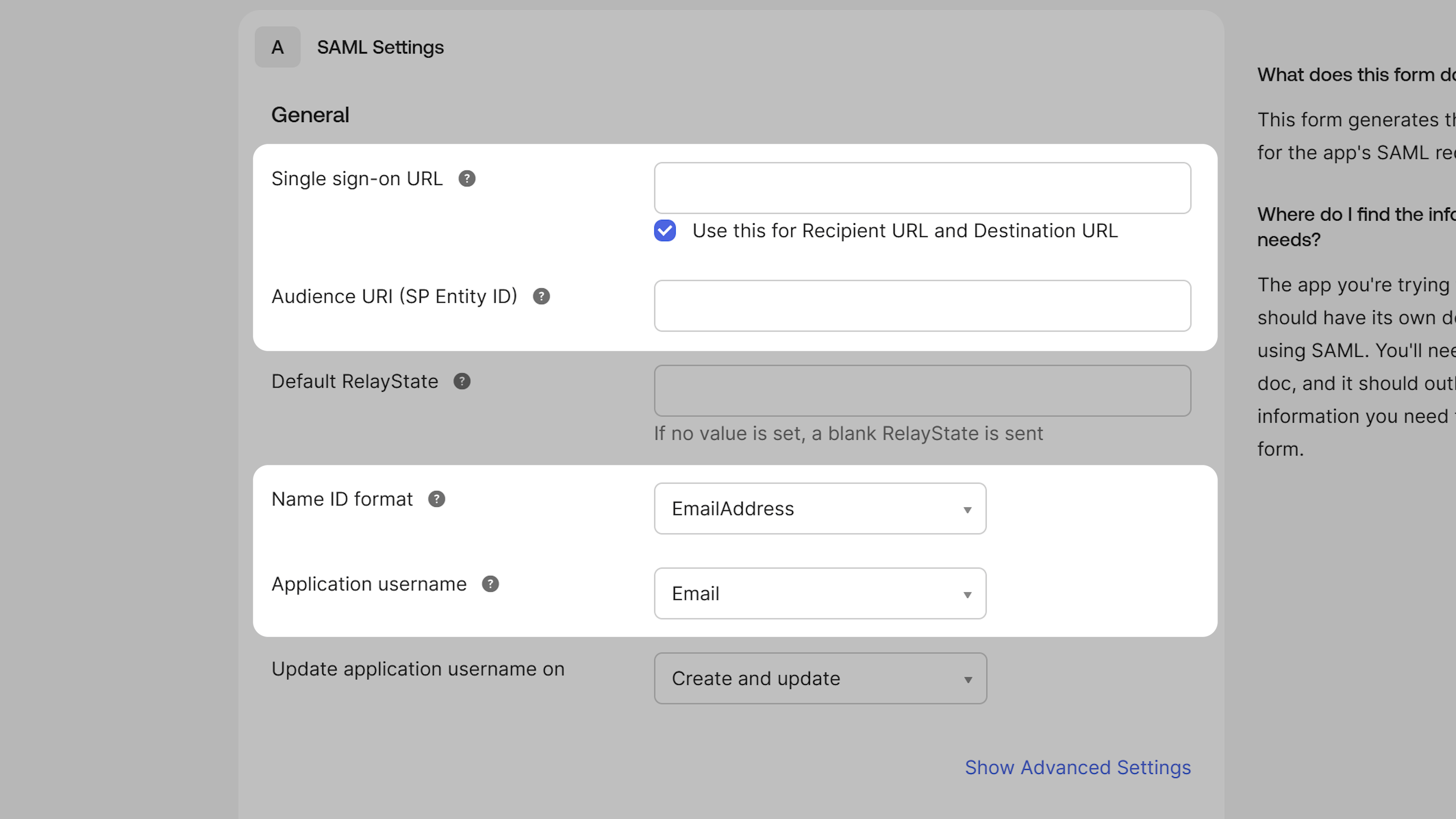Click 'Where do I find the info' heading
1456x819 pixels.
point(1357,227)
